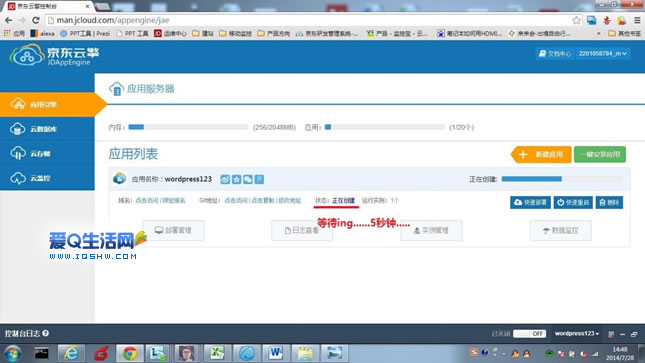The height and width of the screenshot is (363, 645).
Task: Open the PPT工具 | Prezi bookmark
Action: click(85, 33)
